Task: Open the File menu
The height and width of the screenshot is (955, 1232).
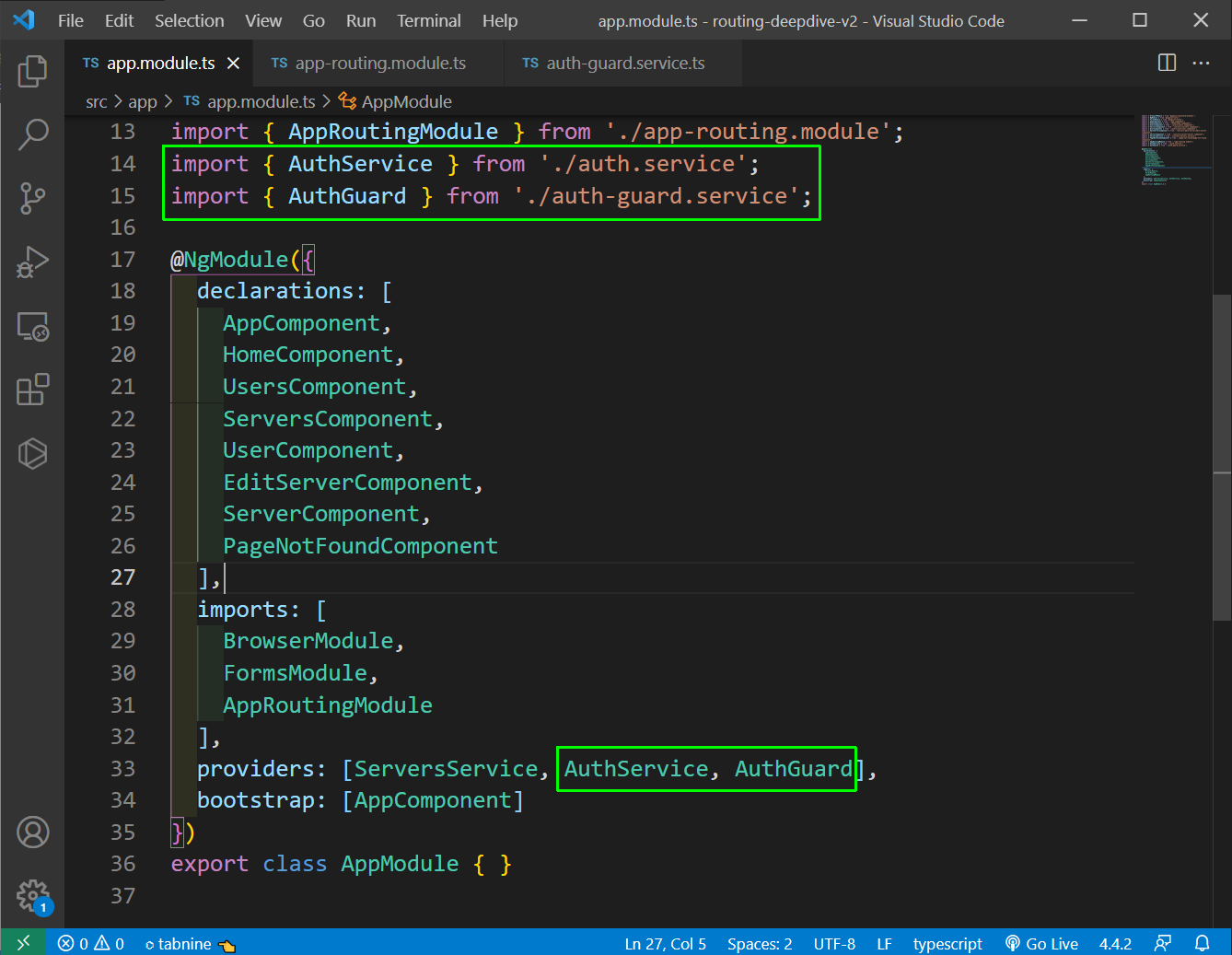Action: (x=70, y=20)
